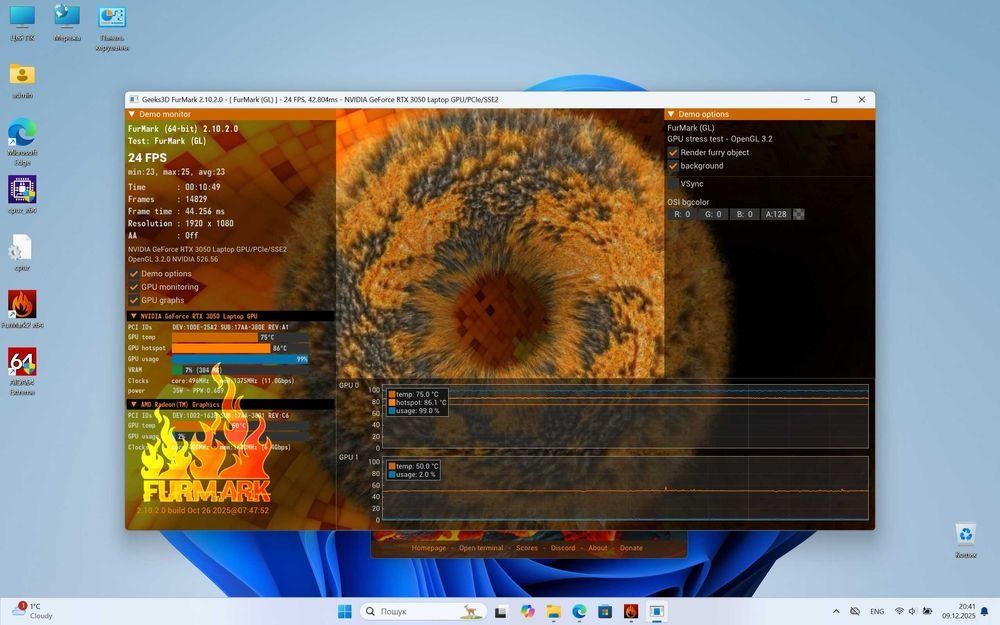
Task: Open the Control Panel desktop shortcut
Action: 112,28
